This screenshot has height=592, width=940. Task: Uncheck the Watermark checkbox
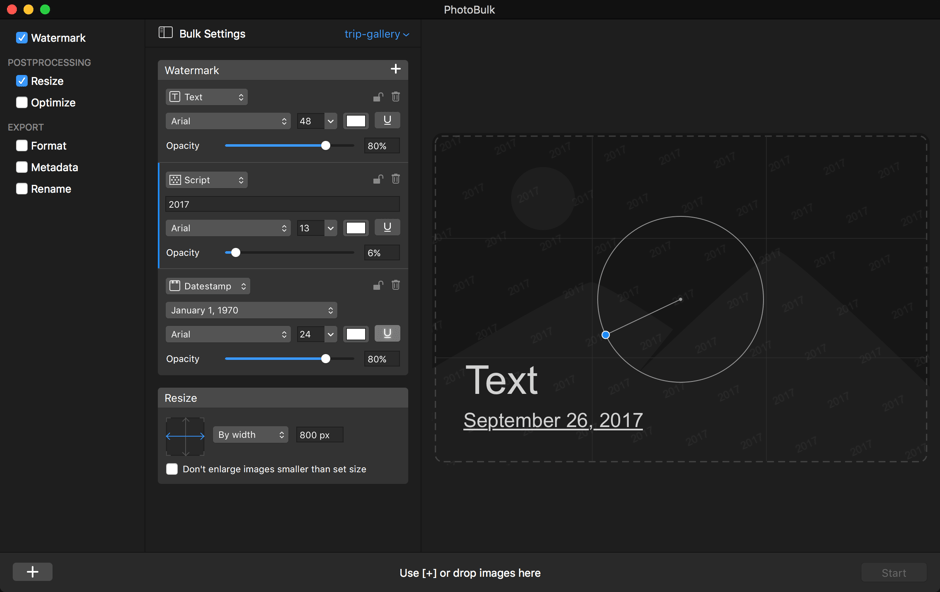pos(22,38)
